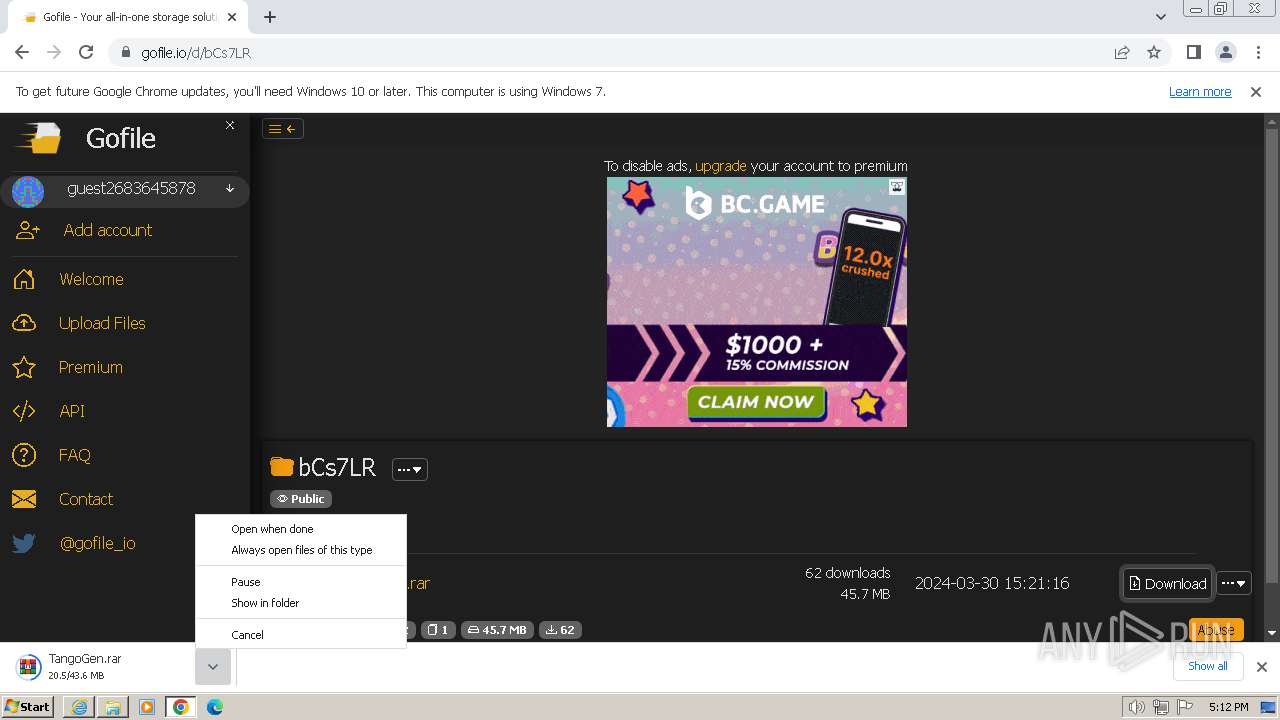Click upgrade link above the ad
The height and width of the screenshot is (720, 1280).
[721, 166]
